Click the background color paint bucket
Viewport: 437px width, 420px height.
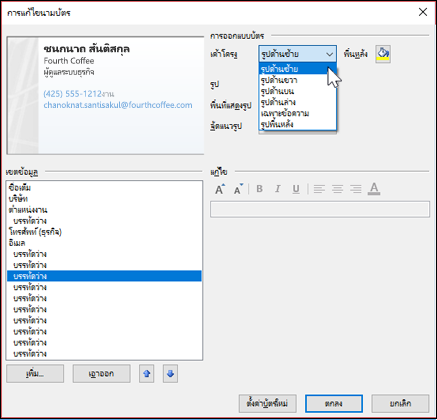[x=383, y=54]
